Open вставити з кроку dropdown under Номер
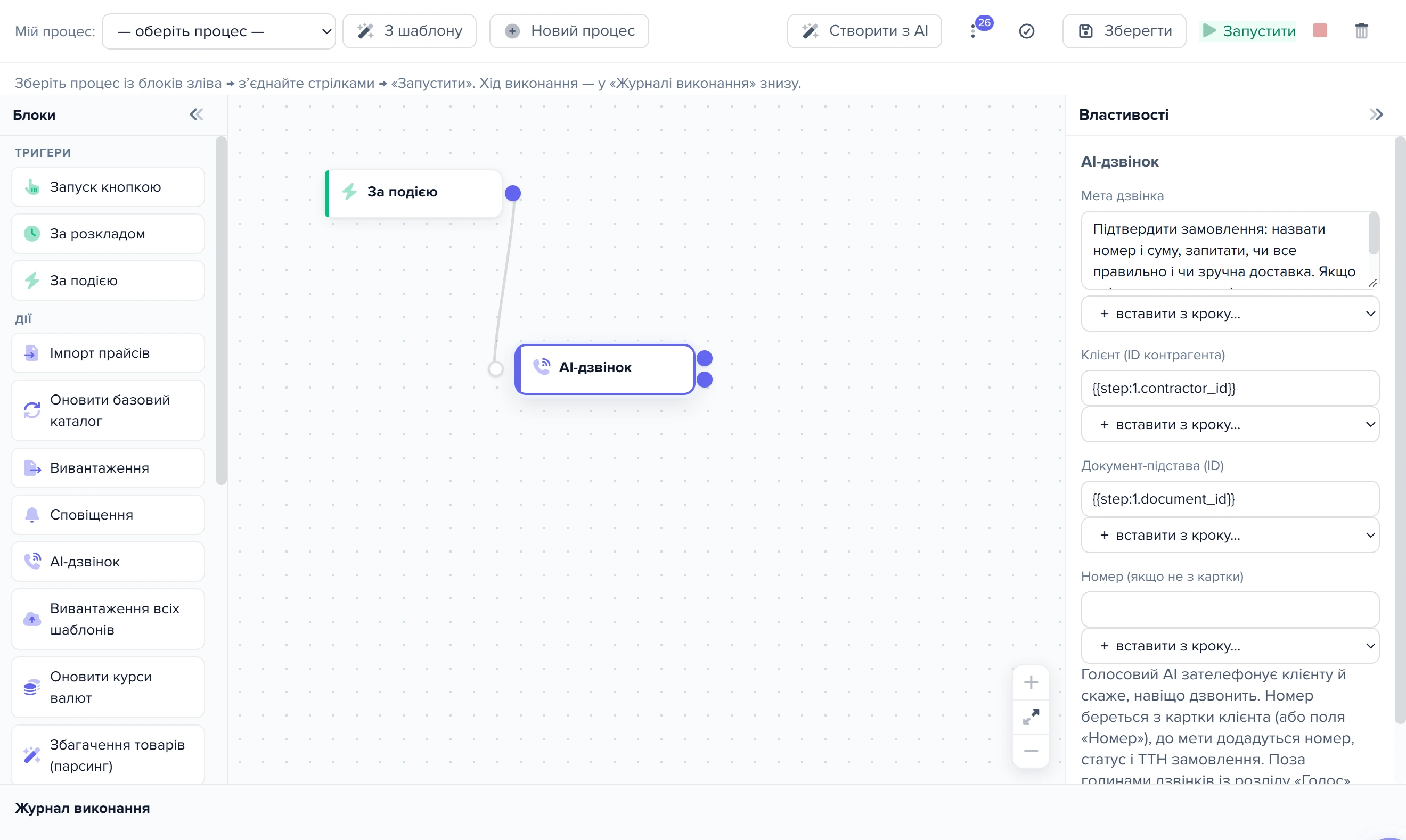The image size is (1406, 840). coord(1230,646)
